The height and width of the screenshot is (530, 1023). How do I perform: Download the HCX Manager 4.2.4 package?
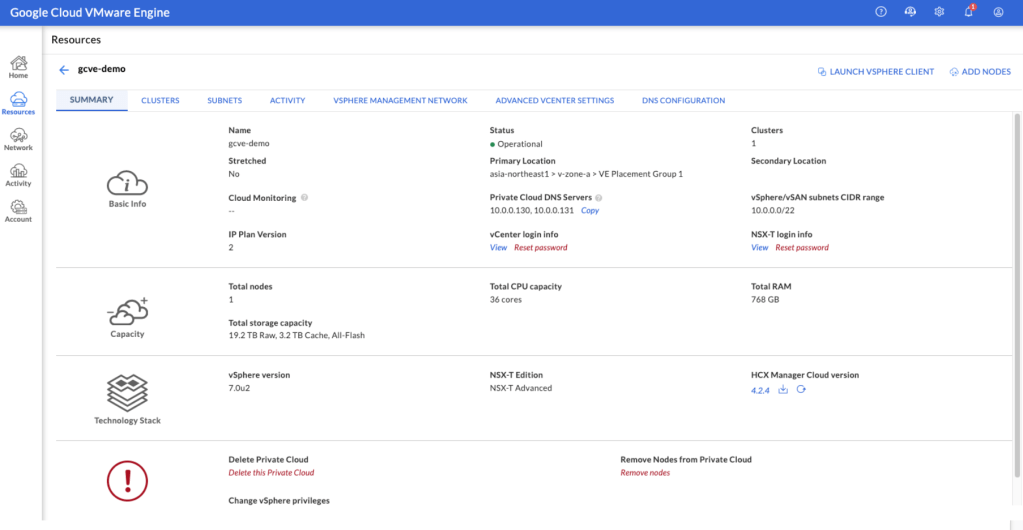tap(784, 390)
